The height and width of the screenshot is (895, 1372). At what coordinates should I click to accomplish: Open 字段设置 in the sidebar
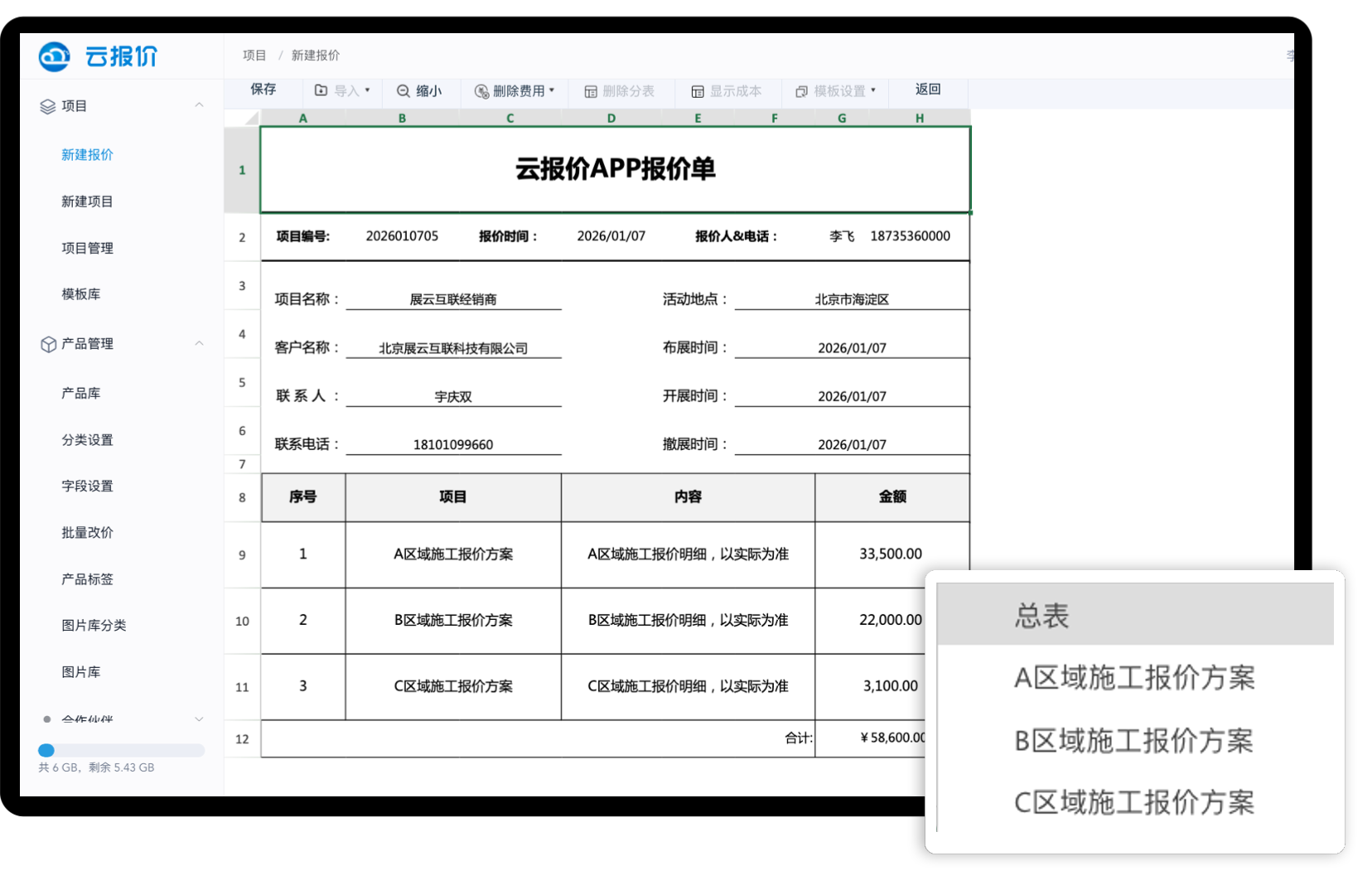click(87, 486)
